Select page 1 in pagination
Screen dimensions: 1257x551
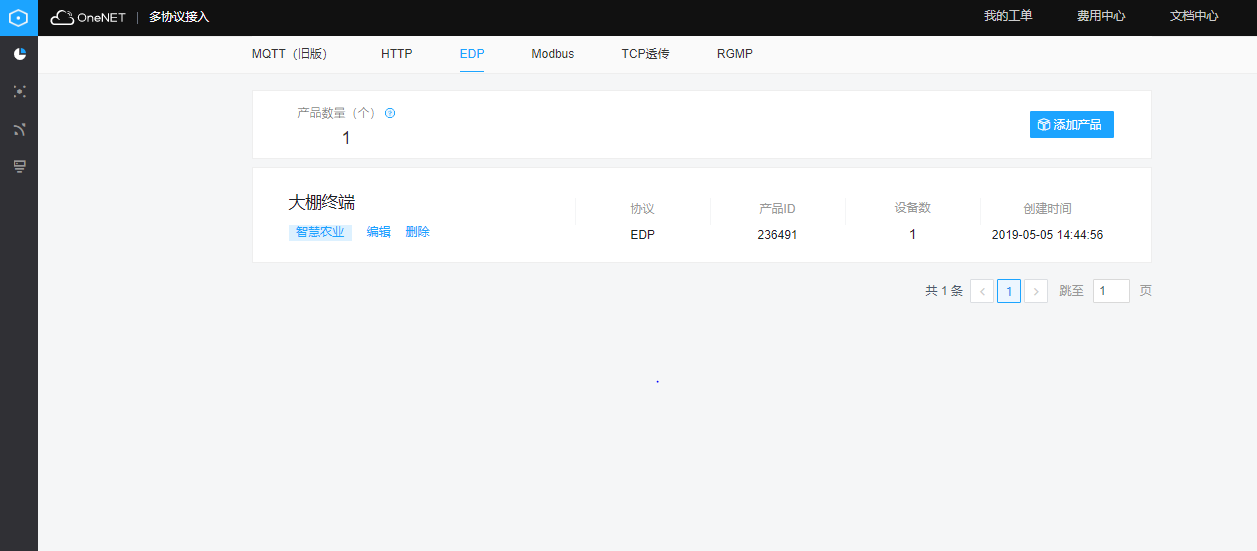point(1009,291)
